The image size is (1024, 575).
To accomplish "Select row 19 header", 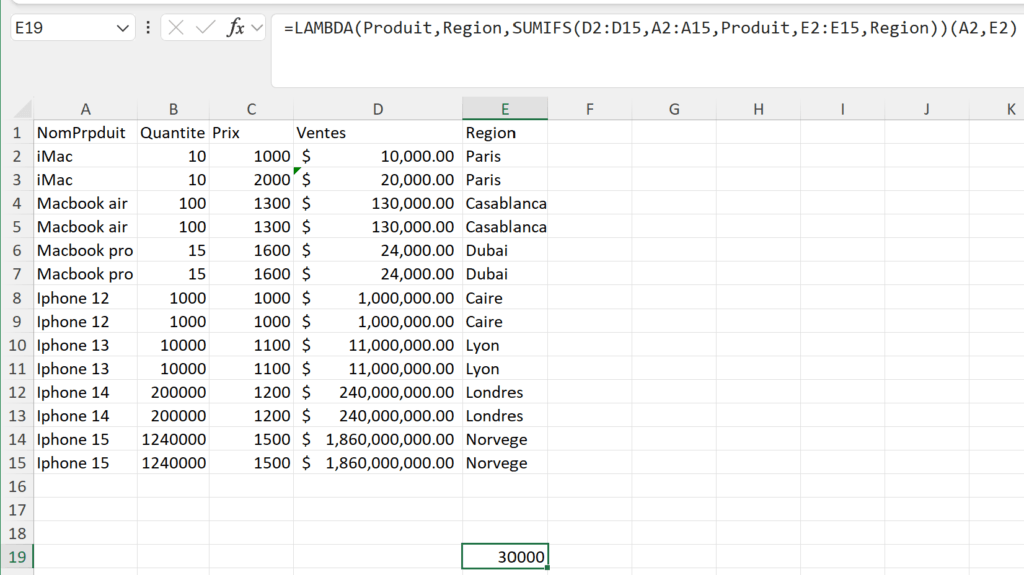I will click(x=17, y=557).
